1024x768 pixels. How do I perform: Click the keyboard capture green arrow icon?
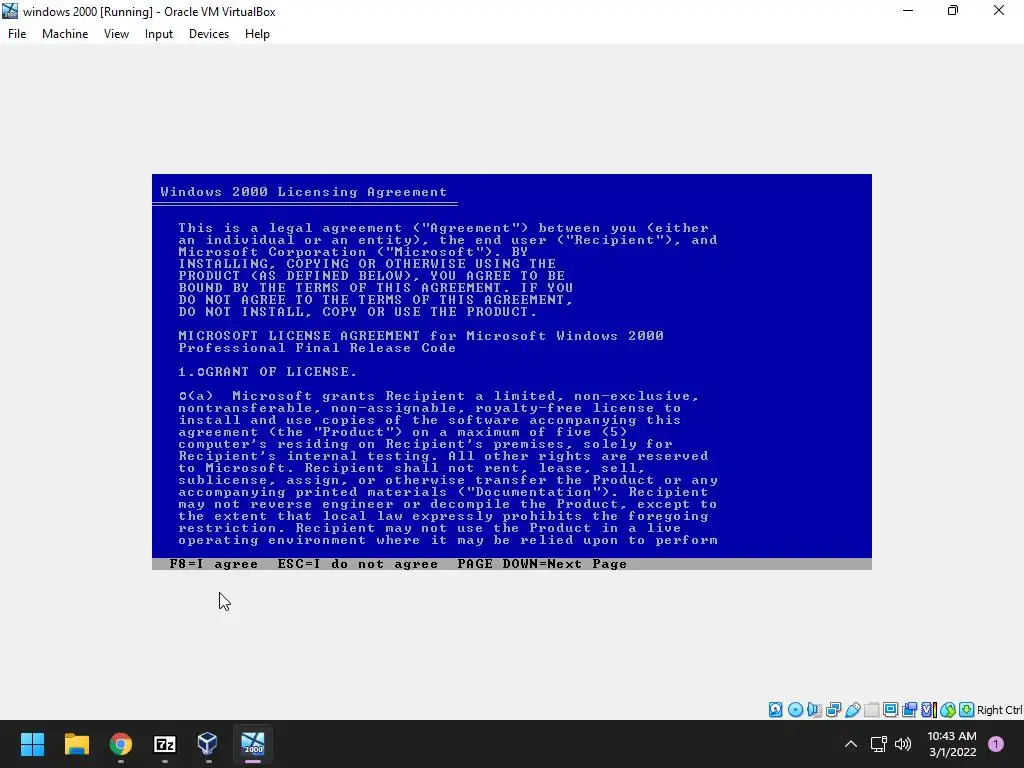967,710
